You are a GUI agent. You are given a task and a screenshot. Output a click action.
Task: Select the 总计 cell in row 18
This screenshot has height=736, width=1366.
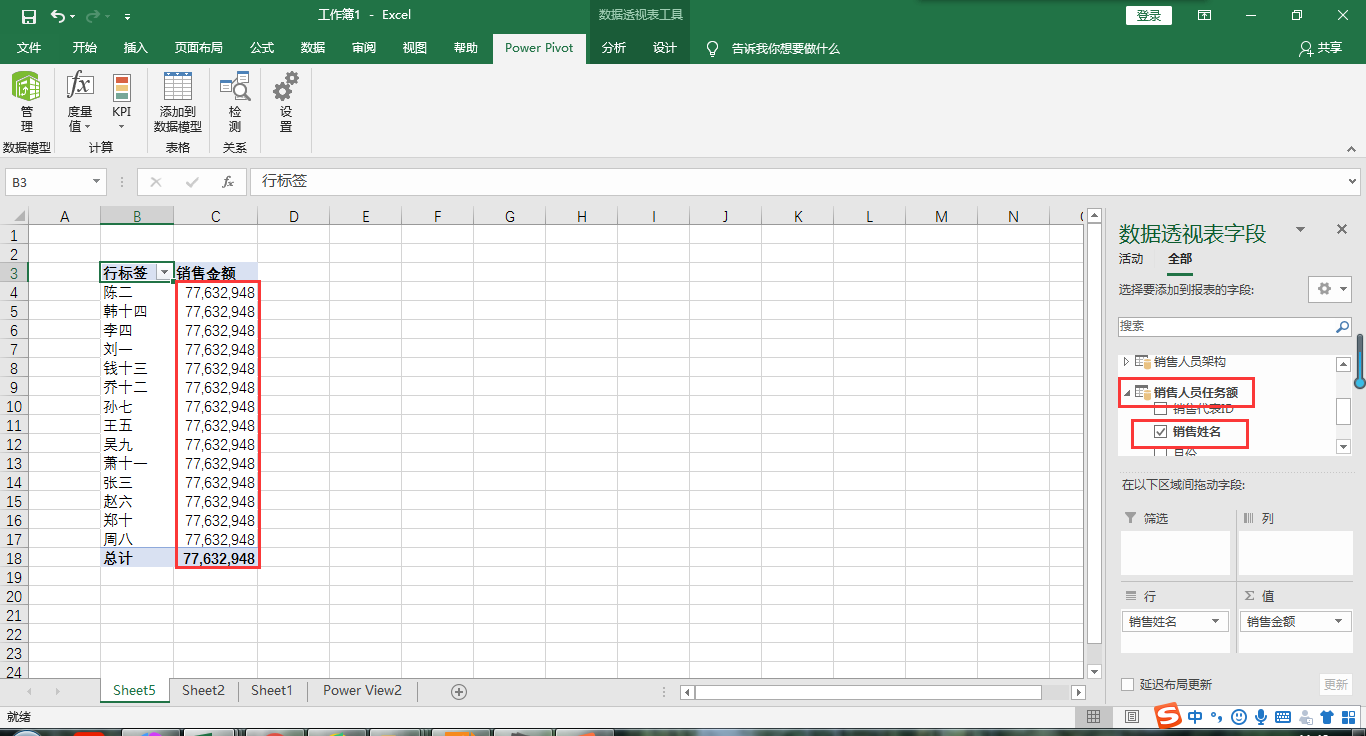click(x=137, y=558)
